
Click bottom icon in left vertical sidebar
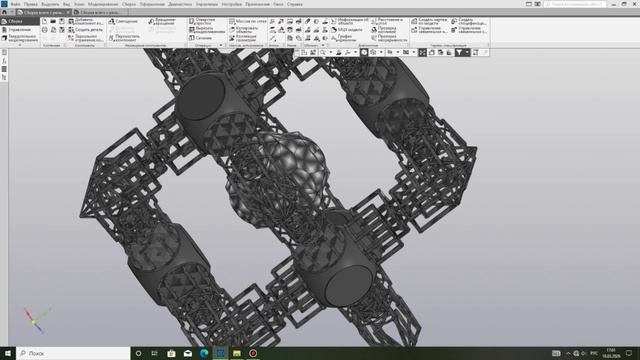tap(4, 77)
